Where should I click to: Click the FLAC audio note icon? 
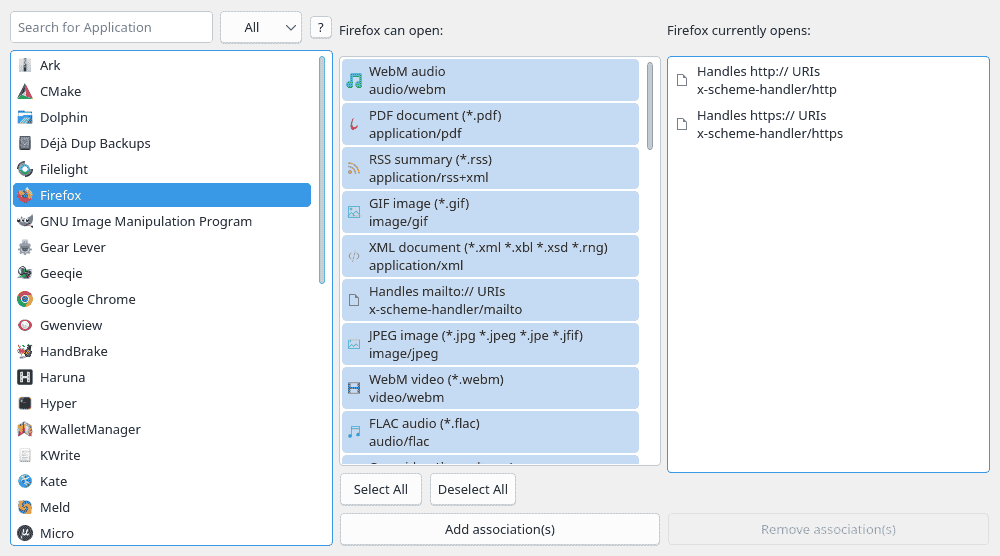tap(354, 432)
